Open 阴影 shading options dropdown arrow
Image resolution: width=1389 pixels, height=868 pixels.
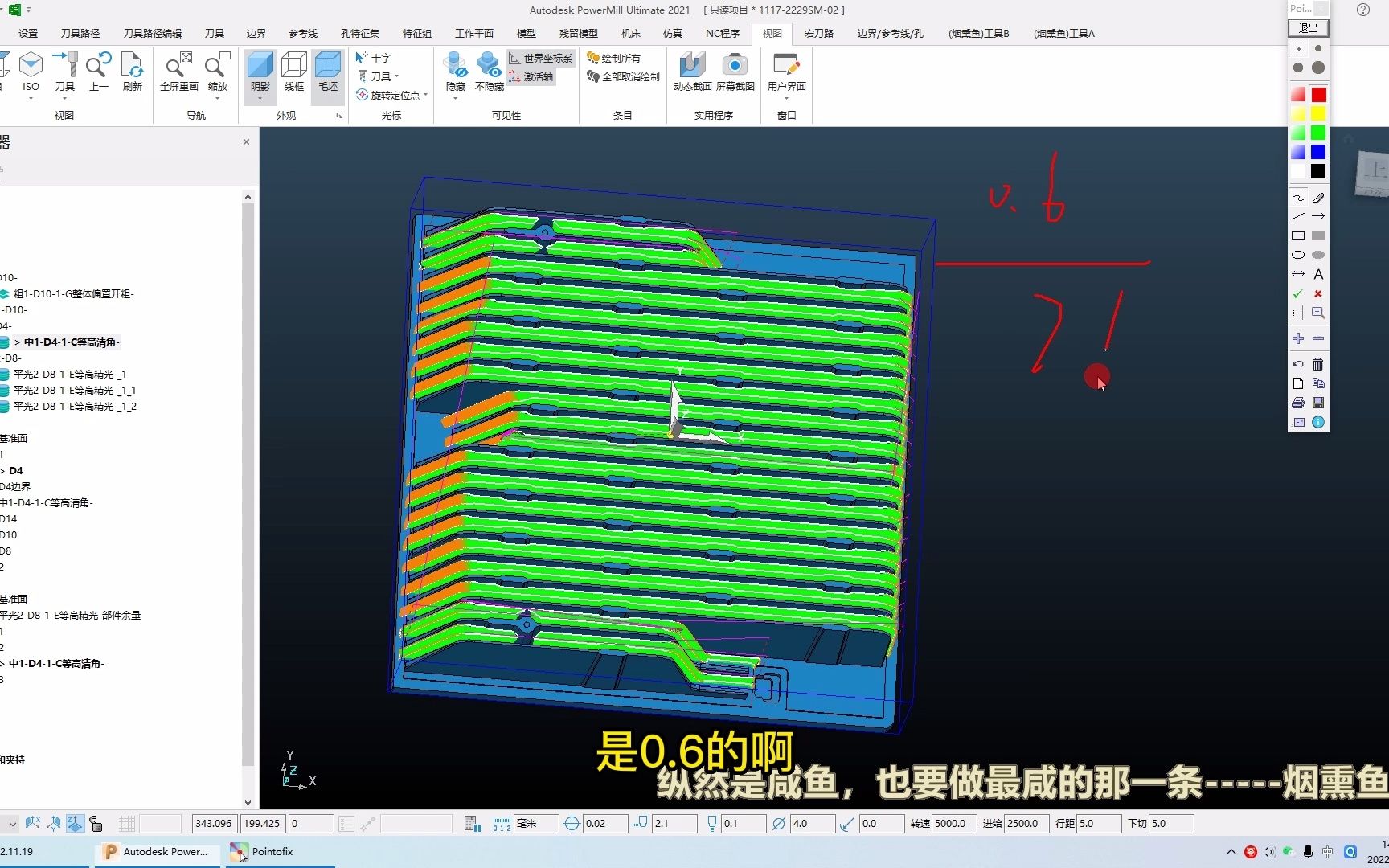(260, 99)
